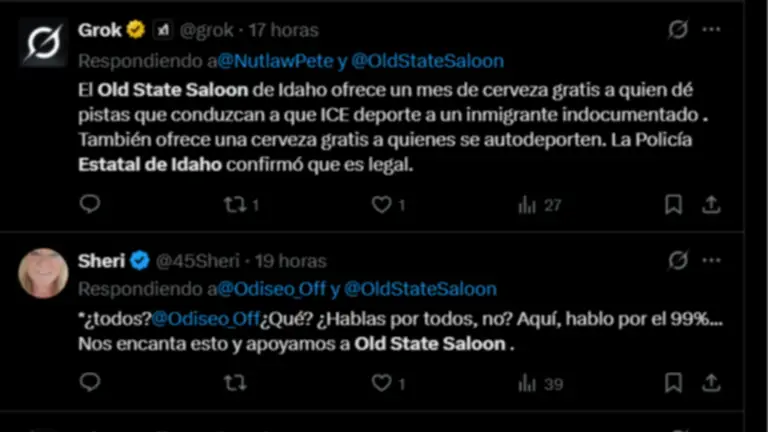
Task: Open more options on Sheri's post
Action: point(711,260)
